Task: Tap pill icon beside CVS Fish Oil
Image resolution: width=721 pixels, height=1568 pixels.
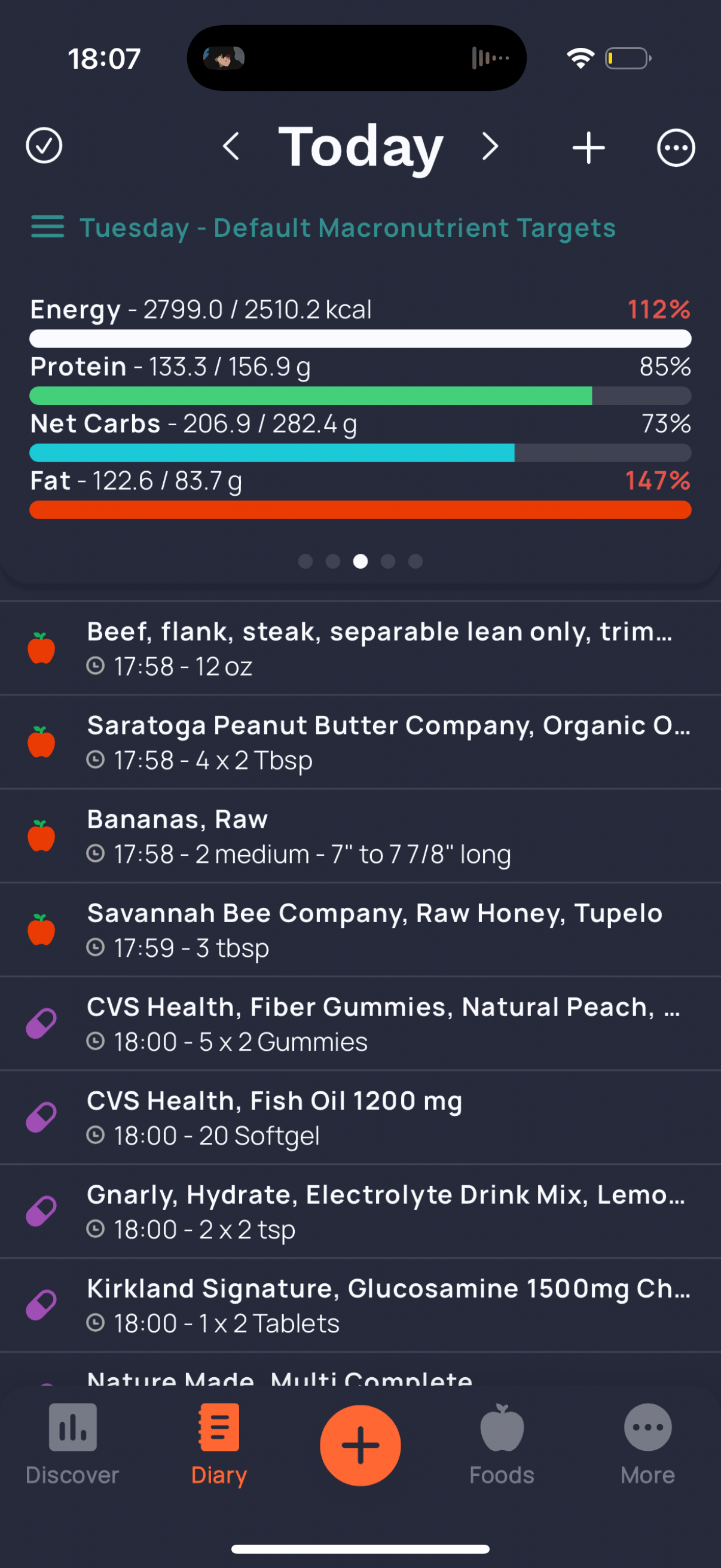Action: point(41,1117)
